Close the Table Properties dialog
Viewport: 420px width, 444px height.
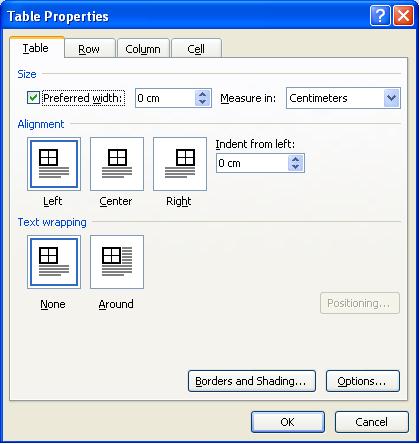[x=403, y=16]
